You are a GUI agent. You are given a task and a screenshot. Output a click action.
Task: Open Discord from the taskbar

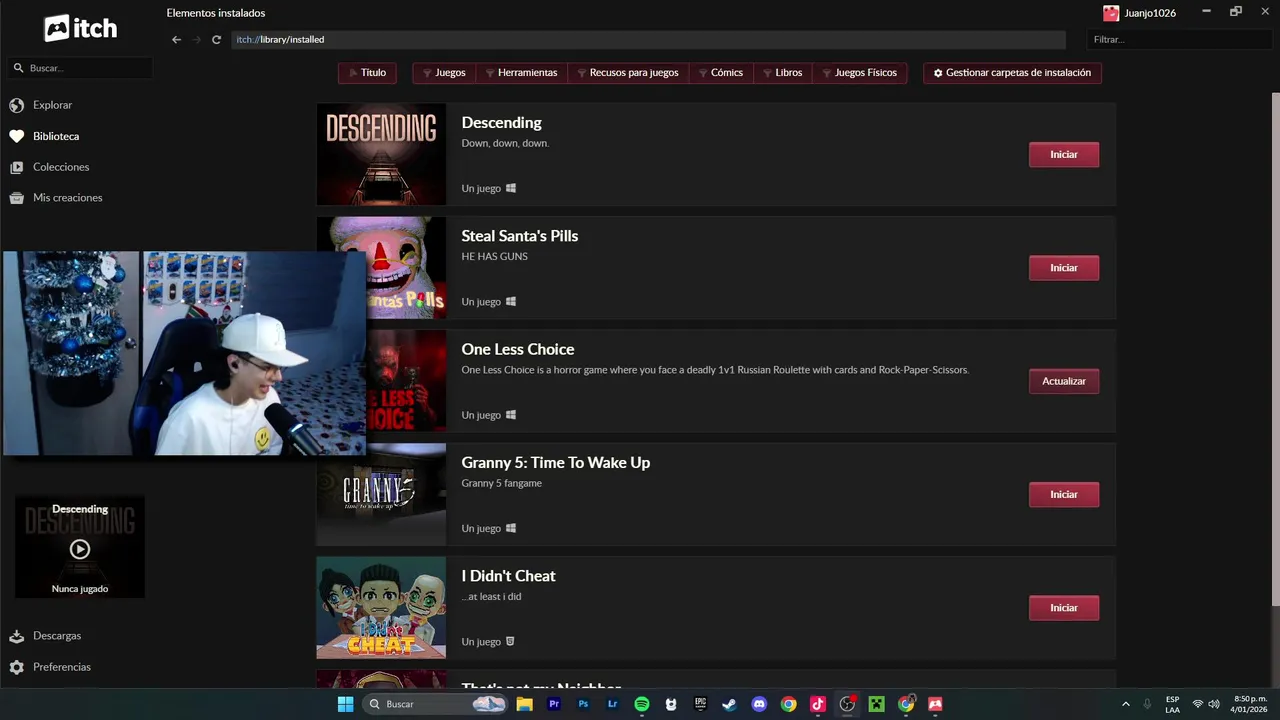(759, 704)
